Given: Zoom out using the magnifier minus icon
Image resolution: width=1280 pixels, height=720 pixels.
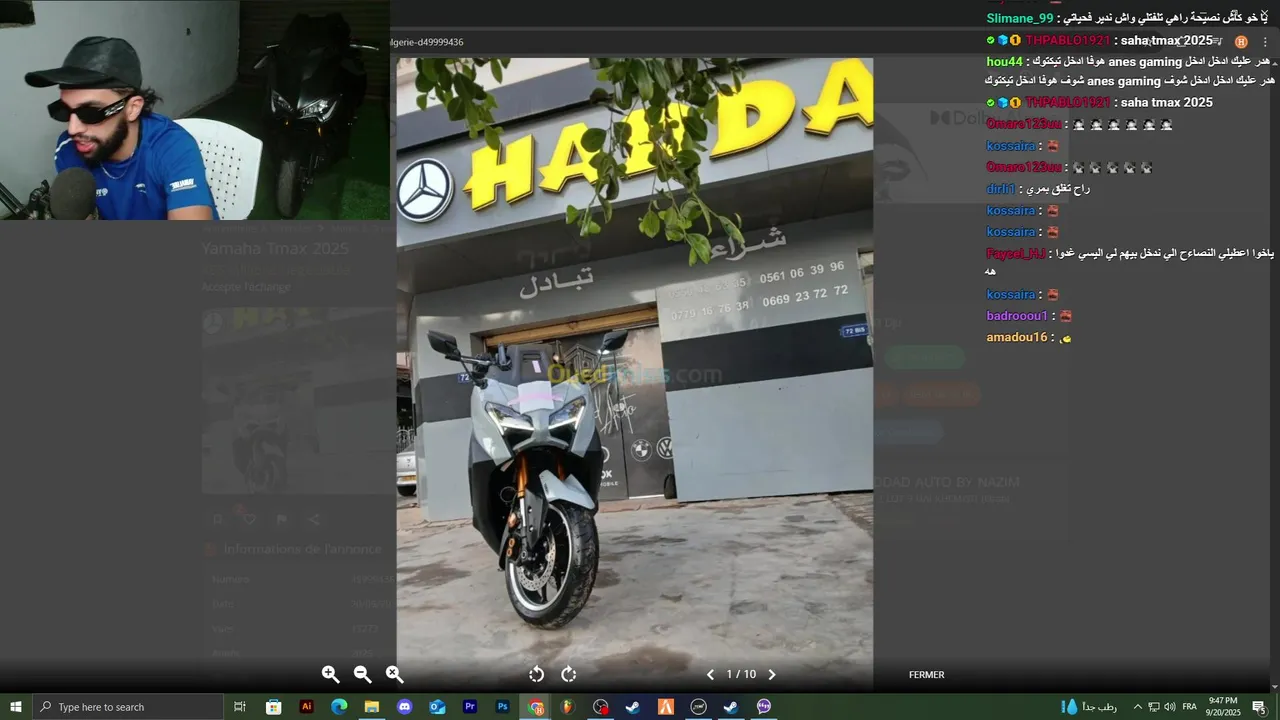Looking at the screenshot, I should pos(362,675).
